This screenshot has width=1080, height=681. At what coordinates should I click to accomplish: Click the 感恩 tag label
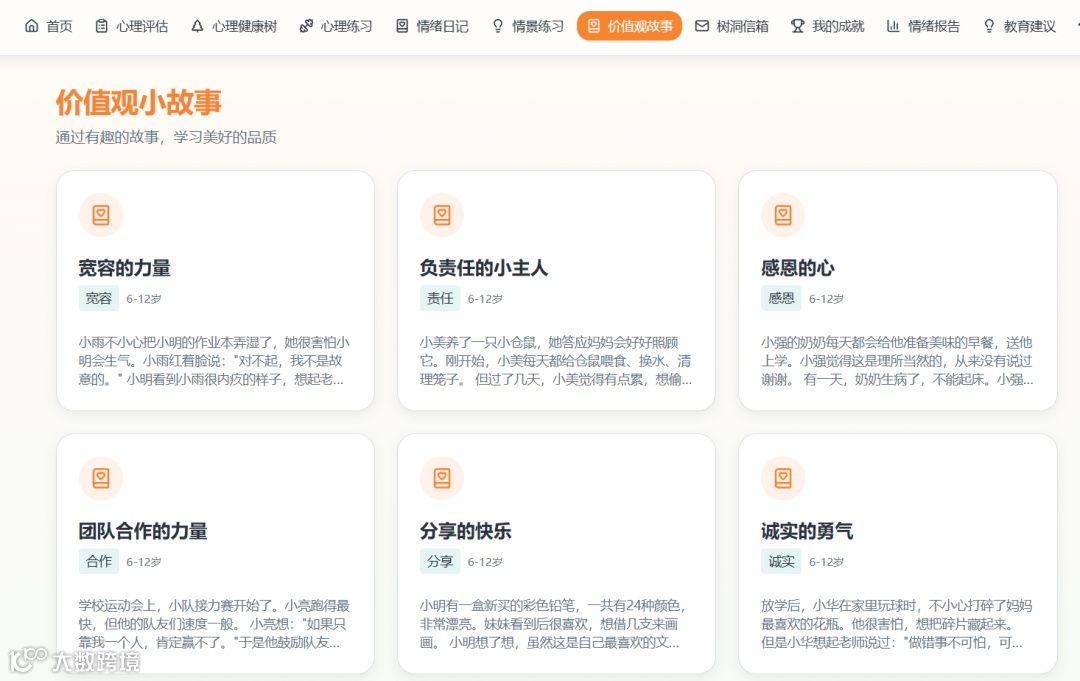(781, 298)
